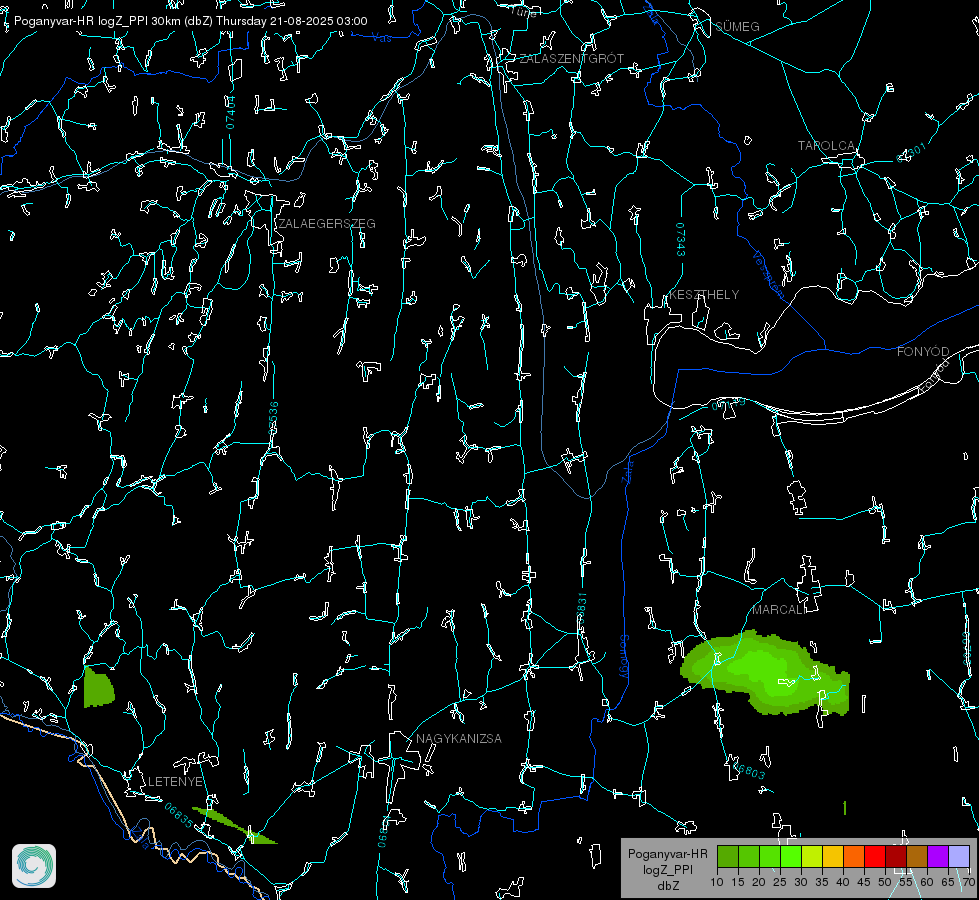The image size is (979, 900).
Task: Click the legend scale value 10
Action: tap(717, 883)
